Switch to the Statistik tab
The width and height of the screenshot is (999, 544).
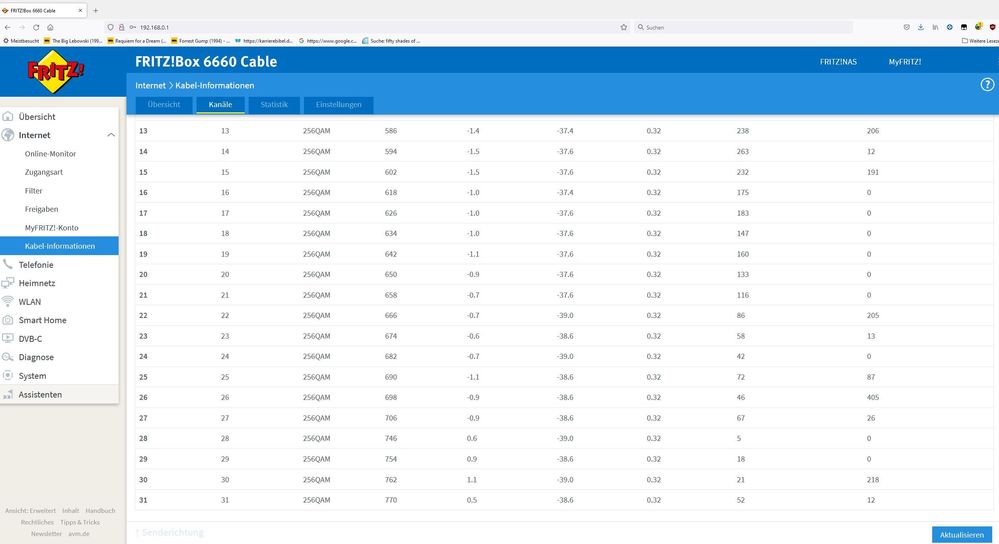[x=273, y=105]
